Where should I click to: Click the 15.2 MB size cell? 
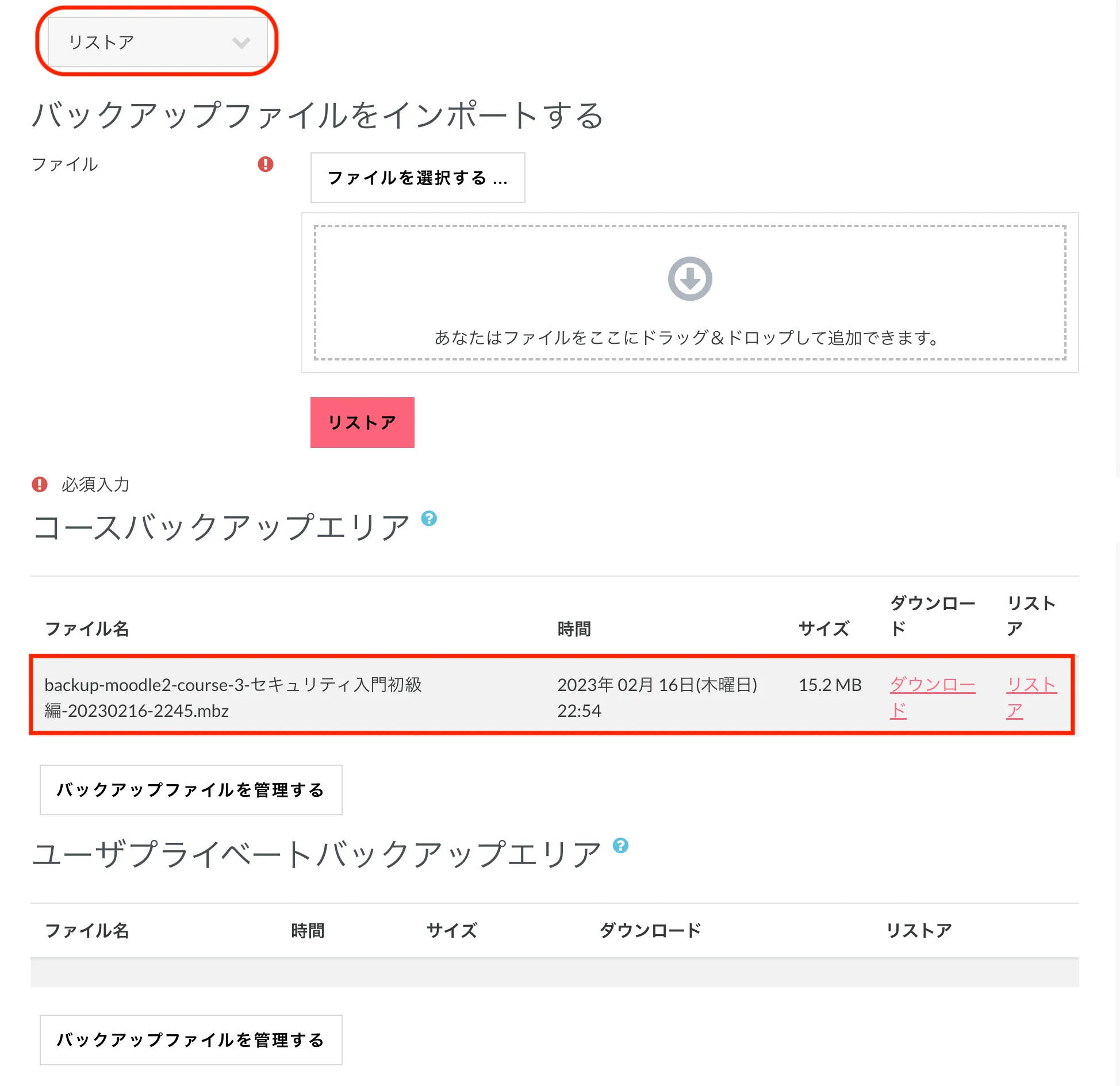(x=830, y=685)
